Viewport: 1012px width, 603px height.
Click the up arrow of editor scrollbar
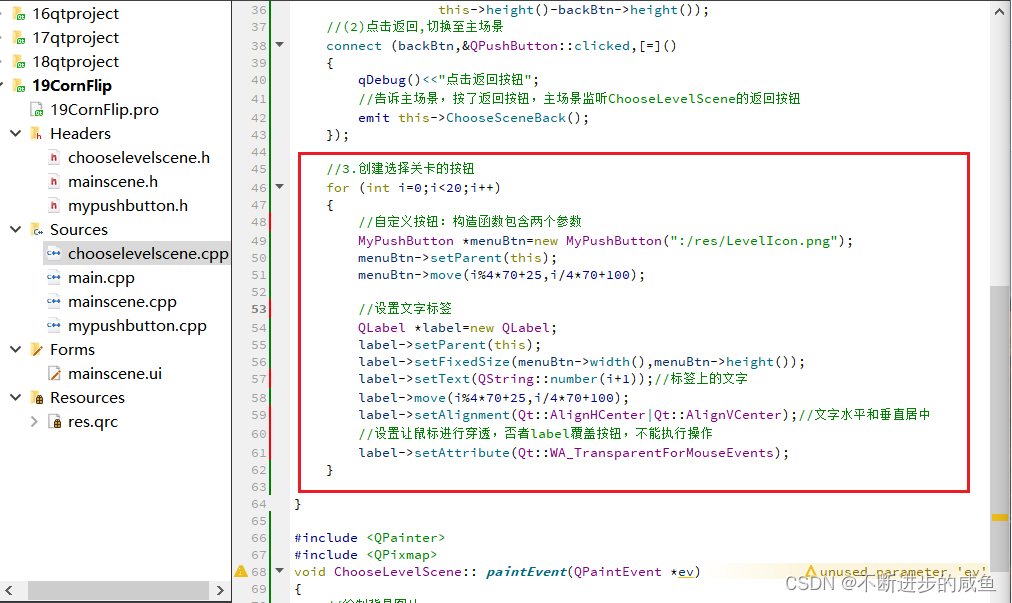[1000, 10]
